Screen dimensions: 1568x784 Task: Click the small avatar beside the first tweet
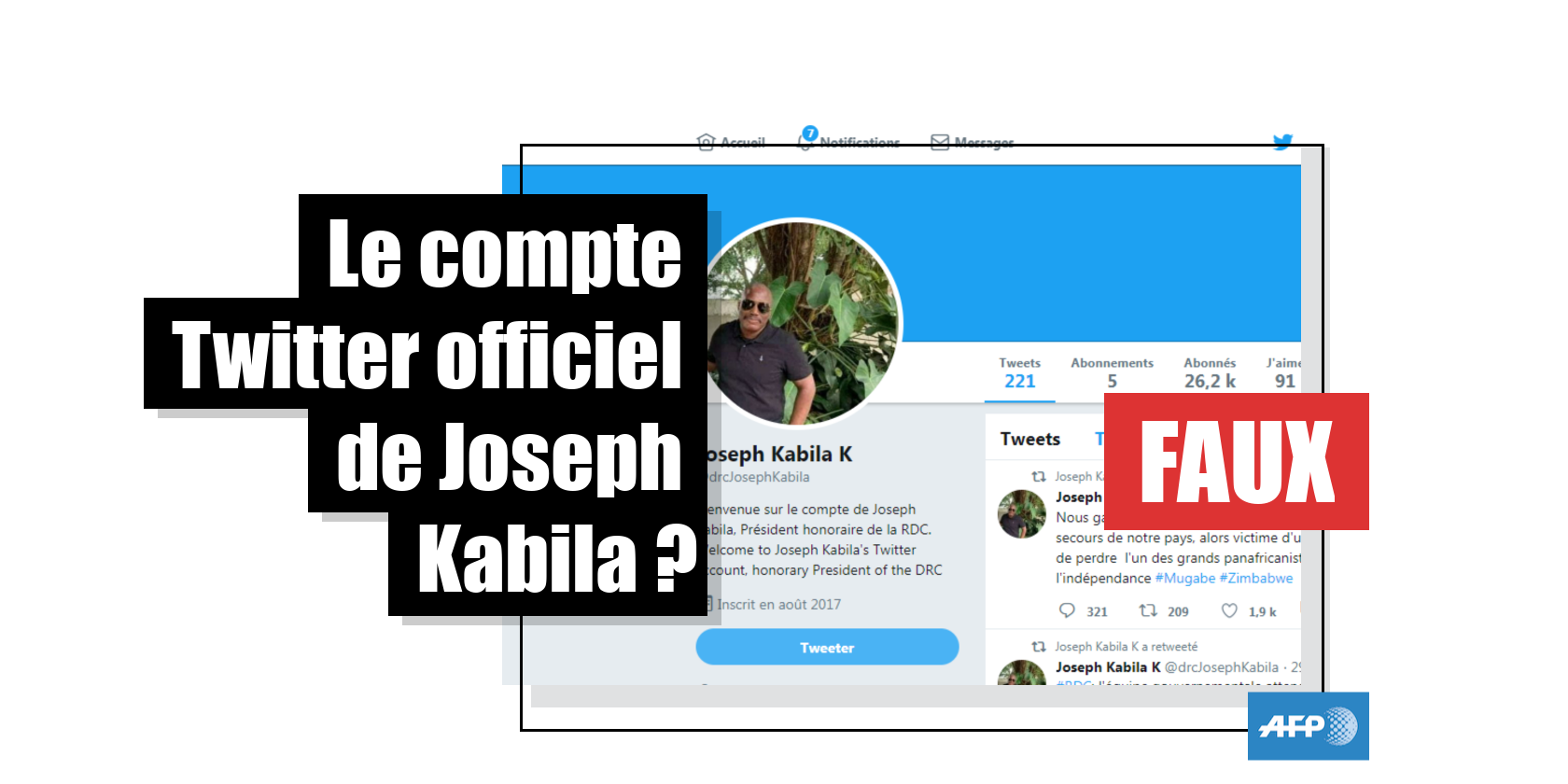[1022, 514]
